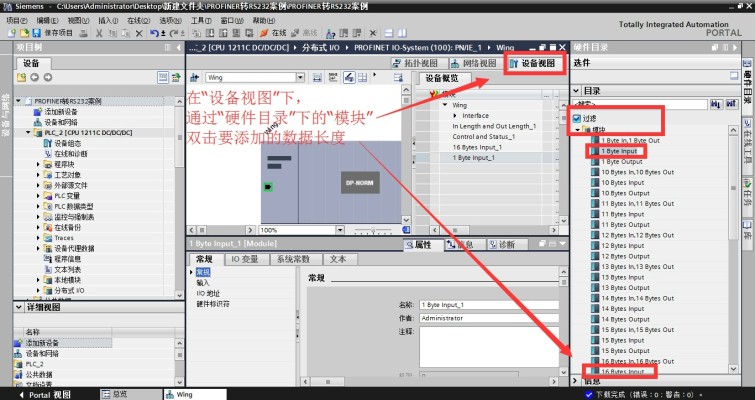Click the Print icon in toolbar
Screen dimensions: 755x400
pyautogui.click(x=84, y=33)
